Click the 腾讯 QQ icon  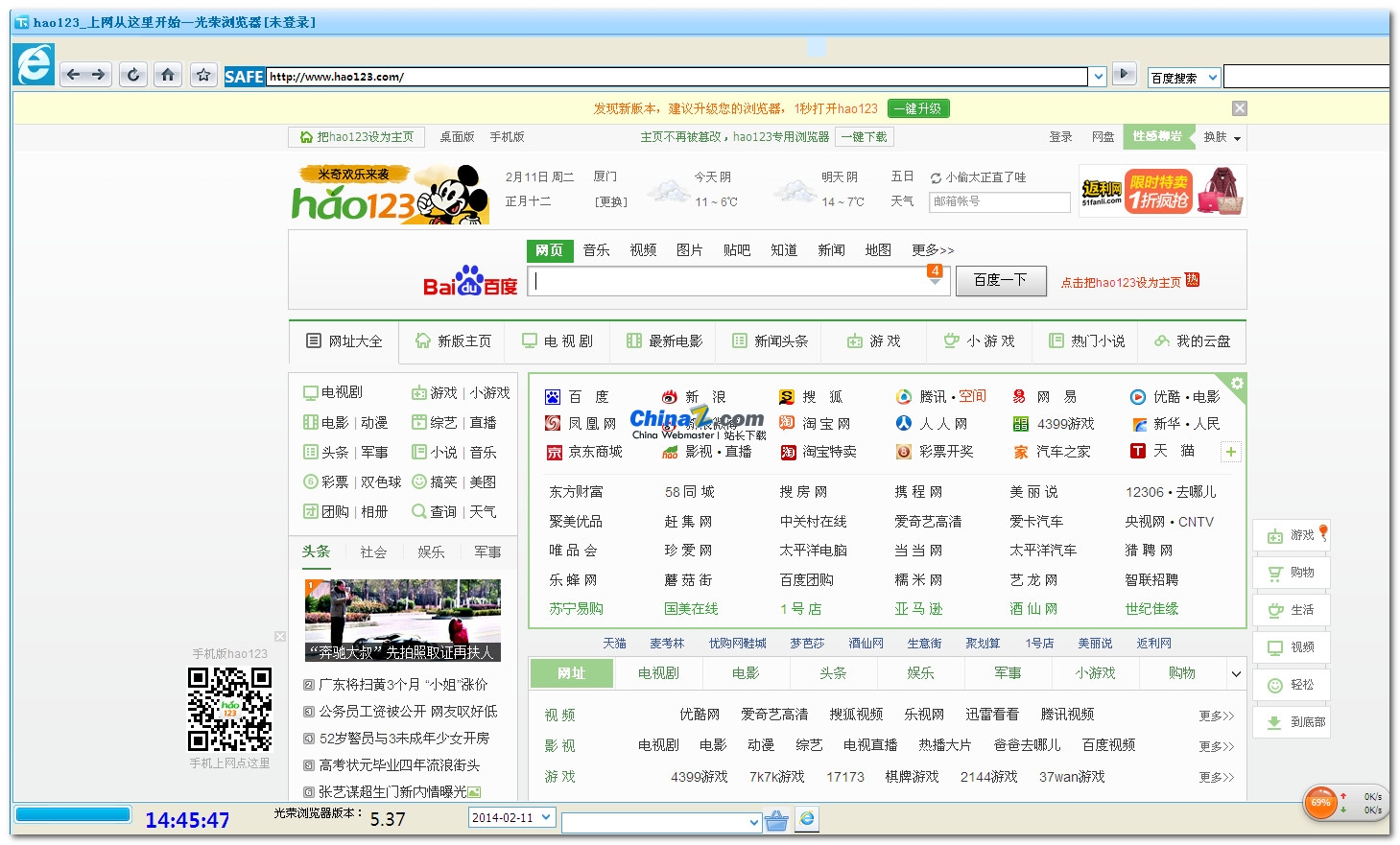904,397
